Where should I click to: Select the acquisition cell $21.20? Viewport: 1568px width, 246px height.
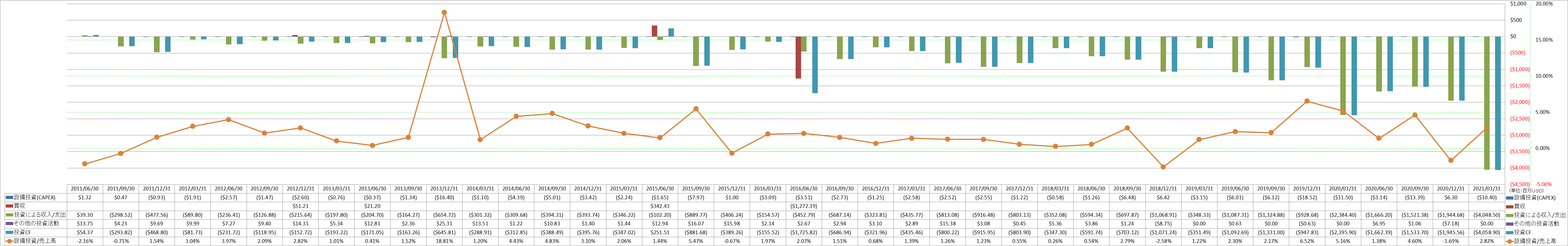point(372,206)
